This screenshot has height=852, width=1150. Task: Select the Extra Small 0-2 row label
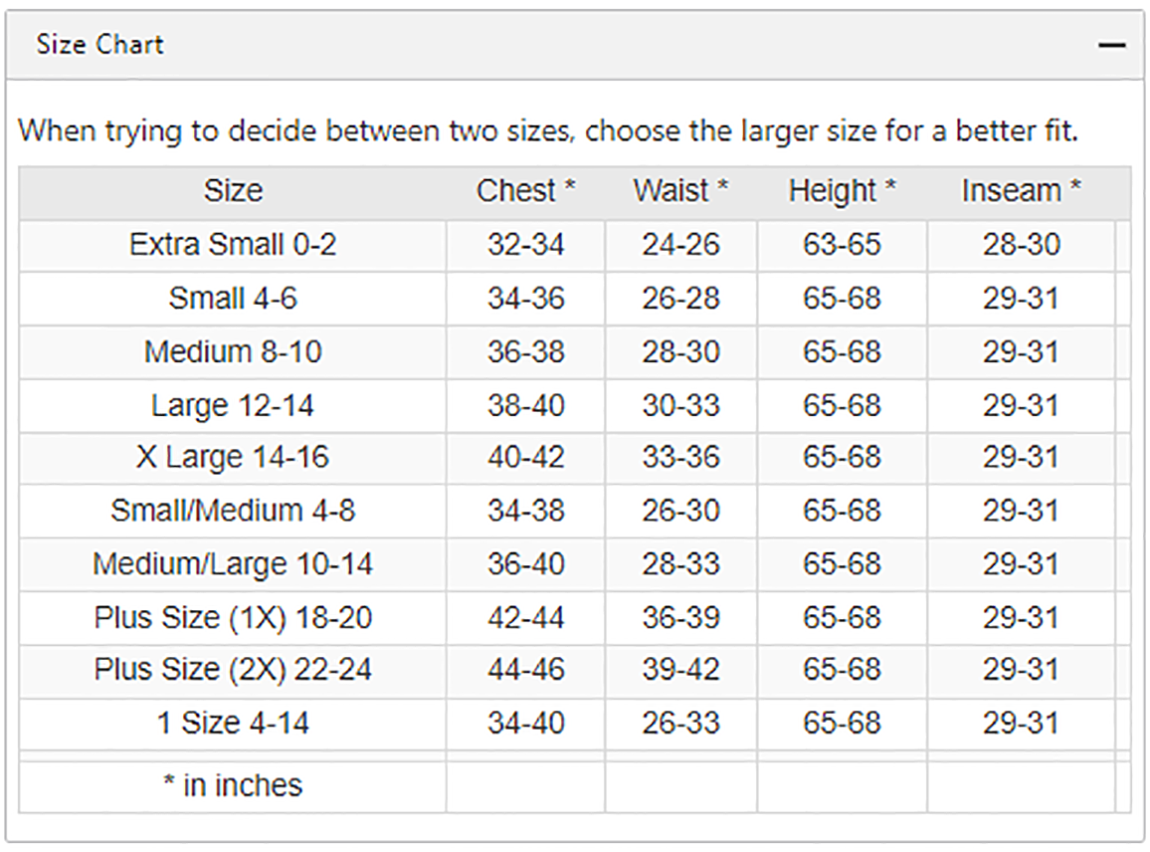click(232, 246)
